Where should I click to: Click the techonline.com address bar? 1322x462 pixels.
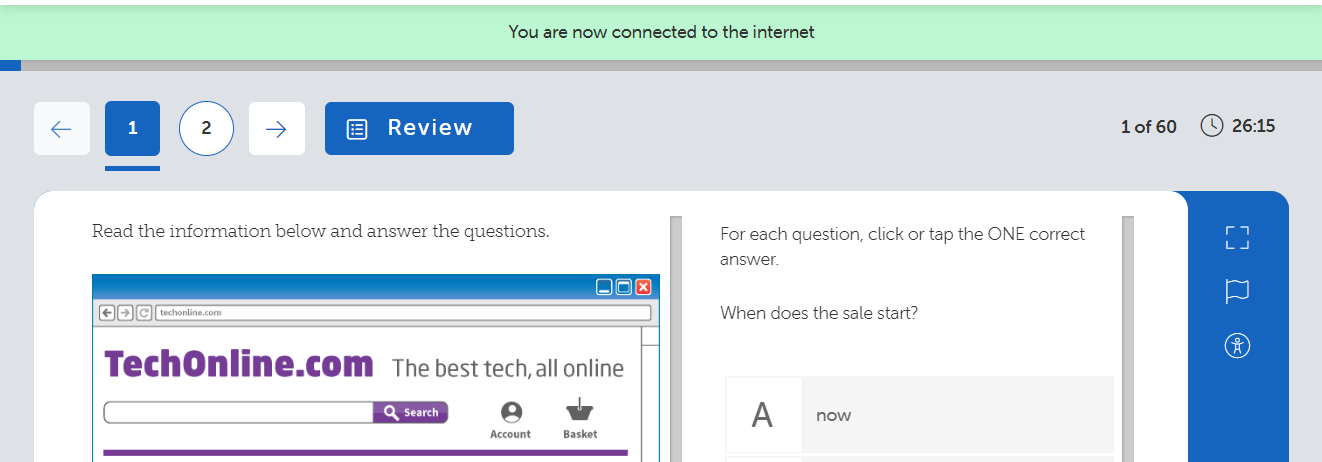click(x=403, y=313)
